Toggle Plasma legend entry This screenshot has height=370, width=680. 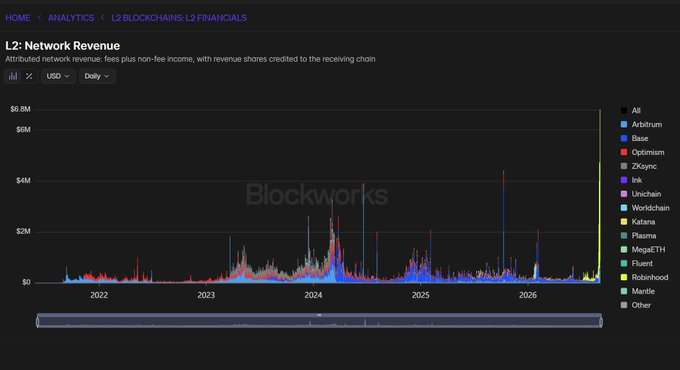tap(638, 236)
